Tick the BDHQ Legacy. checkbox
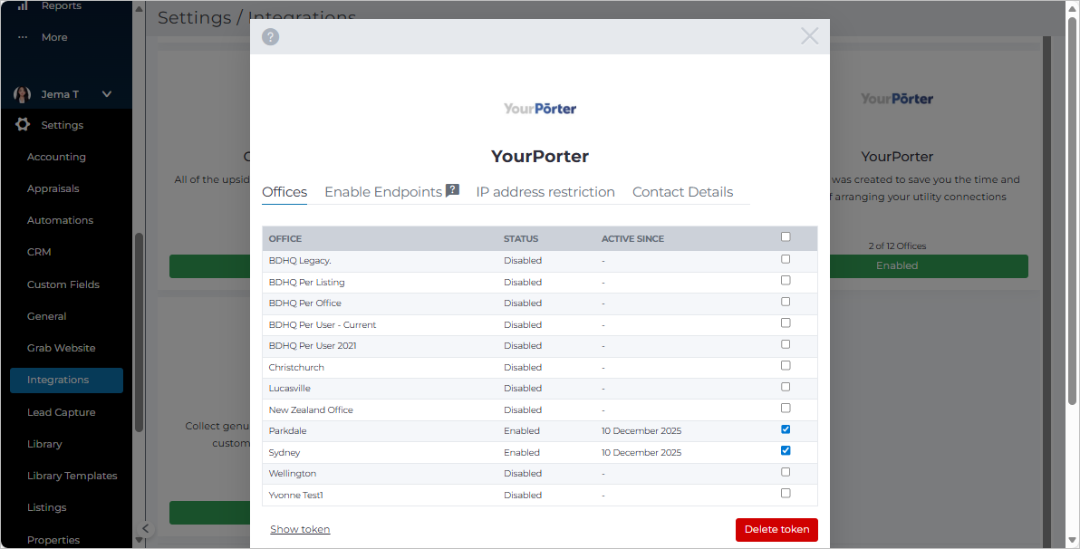Viewport: 1080px width, 549px height. click(786, 259)
